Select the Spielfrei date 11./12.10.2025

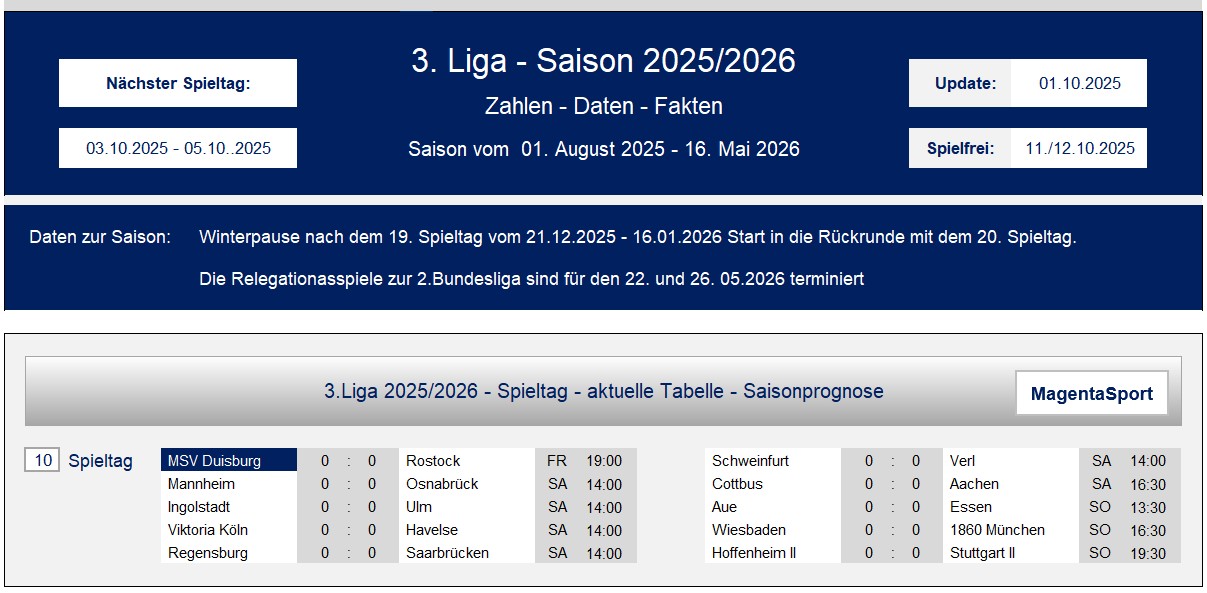pyautogui.click(x=1079, y=148)
